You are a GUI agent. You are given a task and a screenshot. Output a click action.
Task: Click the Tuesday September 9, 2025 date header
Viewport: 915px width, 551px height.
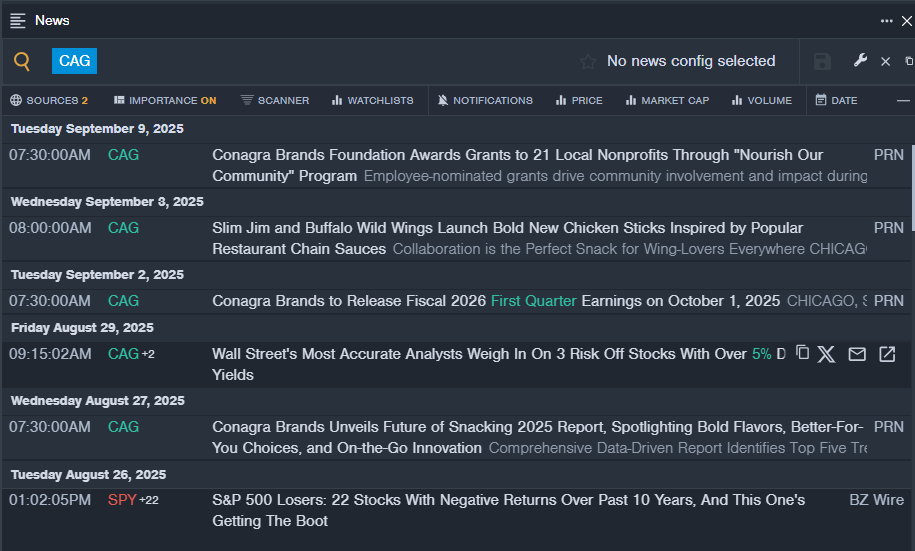(97, 129)
